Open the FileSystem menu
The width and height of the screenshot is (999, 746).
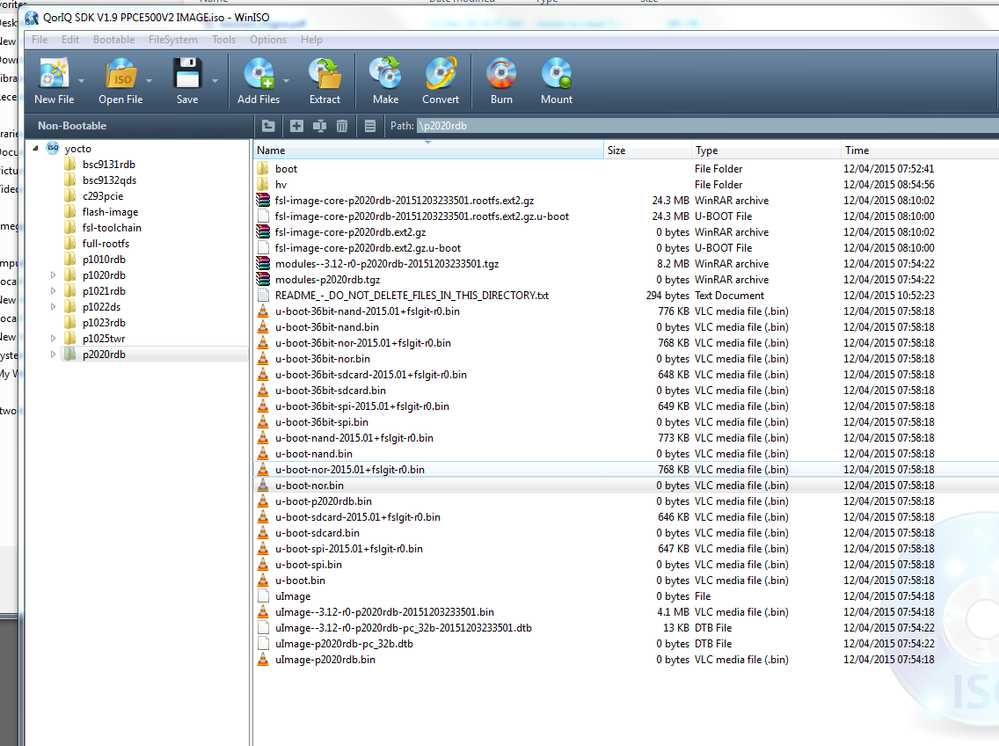173,39
